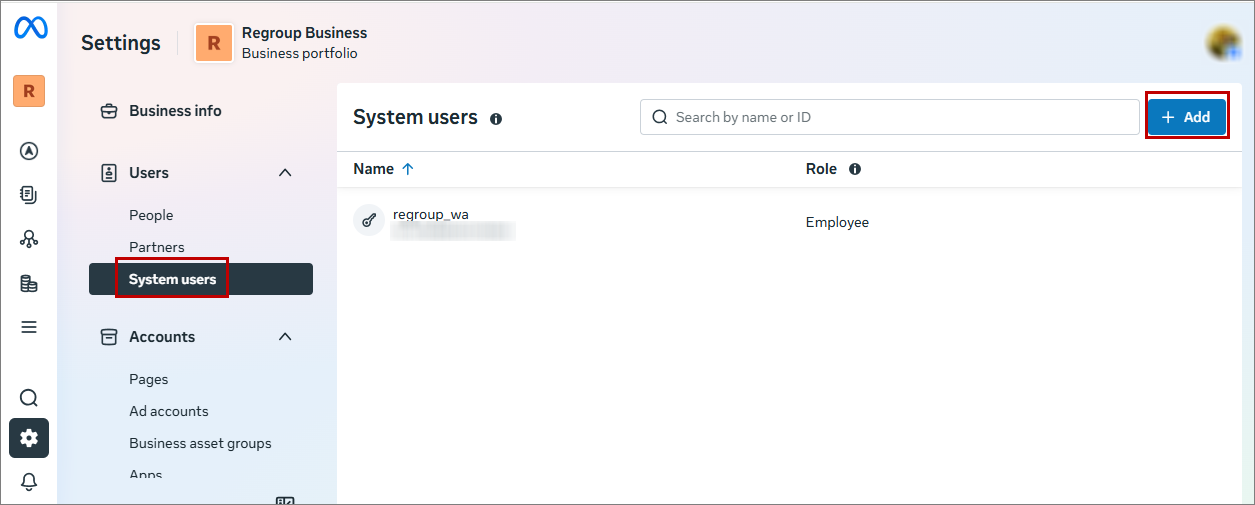Open the connected nodes icon in left rail
1255x505 pixels.
click(29, 239)
